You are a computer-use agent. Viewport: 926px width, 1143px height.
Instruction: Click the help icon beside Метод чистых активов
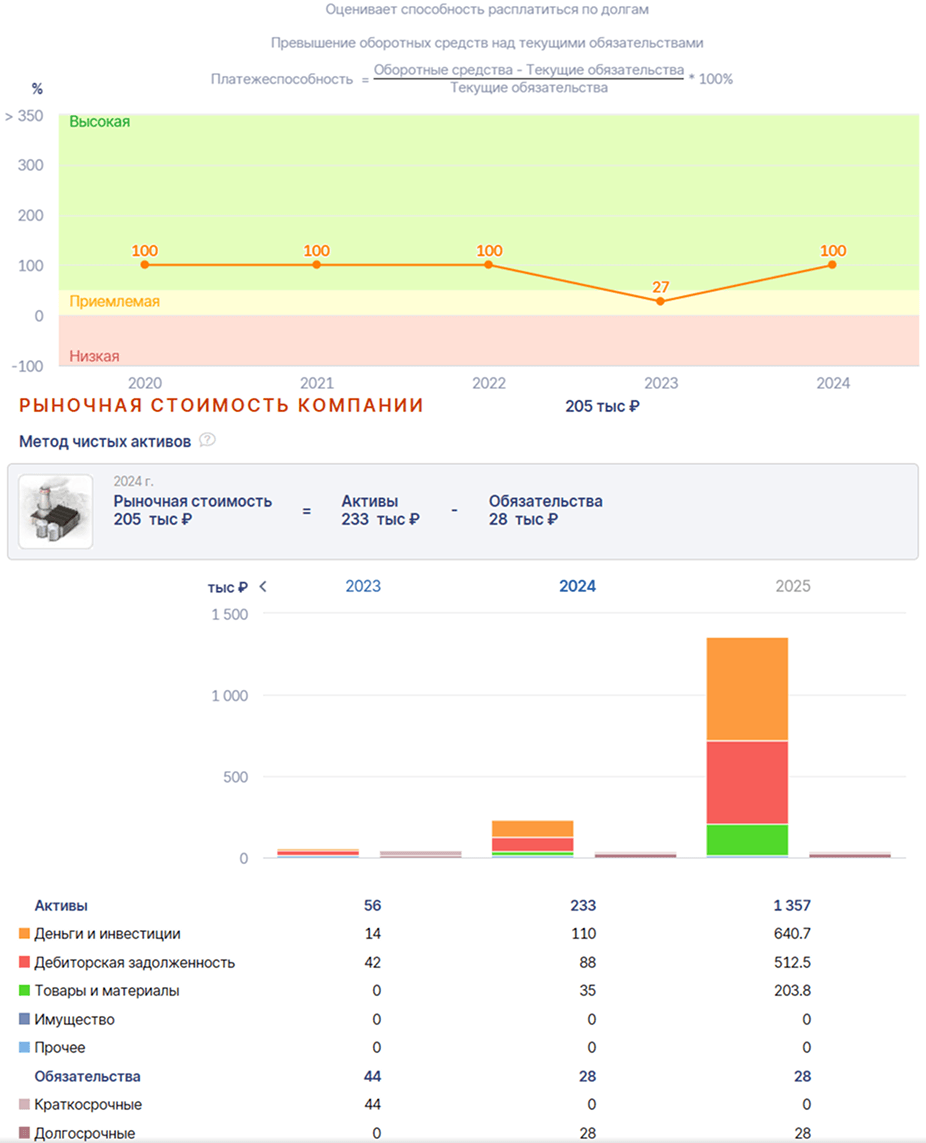tap(207, 440)
